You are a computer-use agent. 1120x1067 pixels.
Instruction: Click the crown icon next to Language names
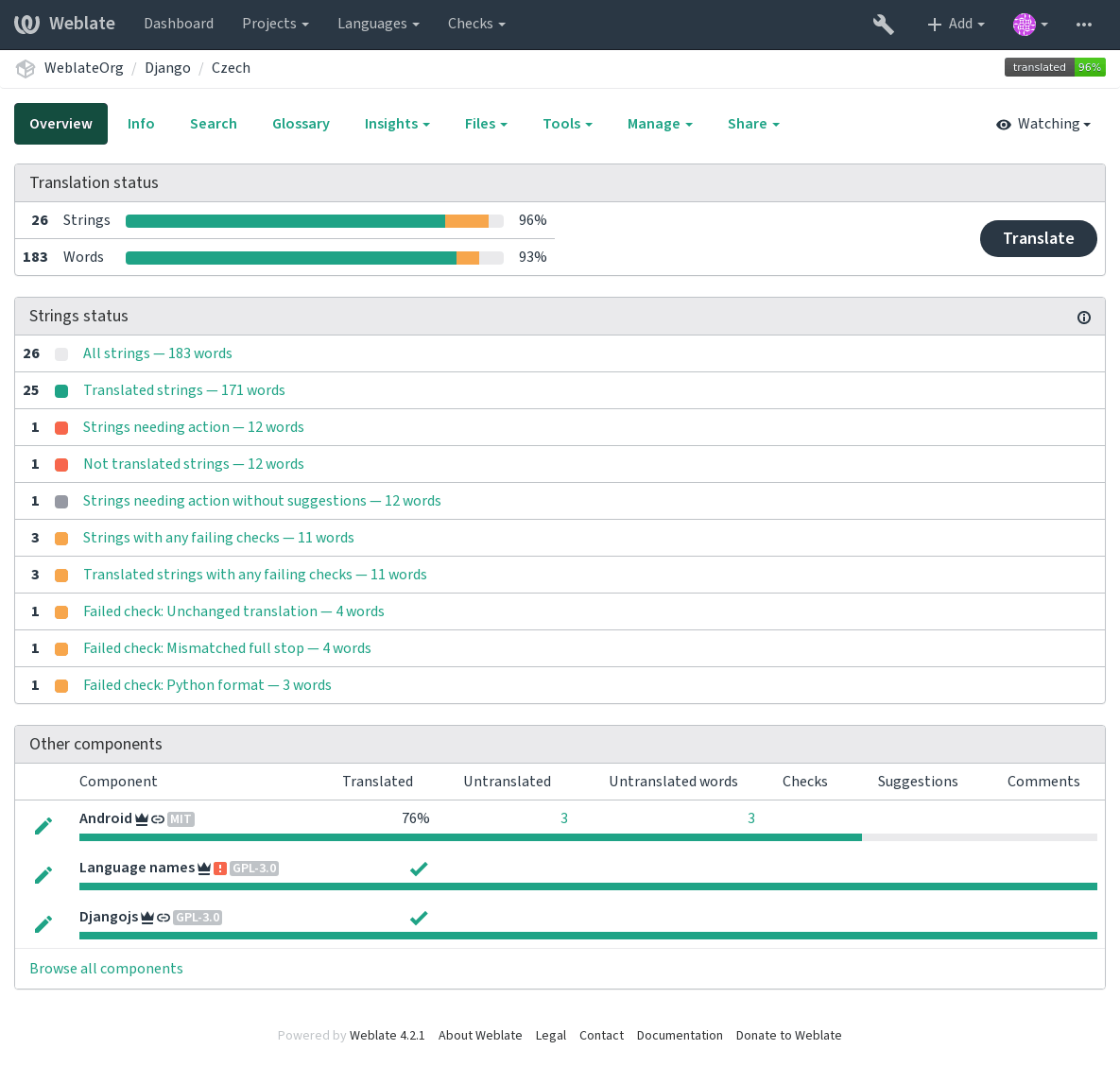click(x=204, y=869)
